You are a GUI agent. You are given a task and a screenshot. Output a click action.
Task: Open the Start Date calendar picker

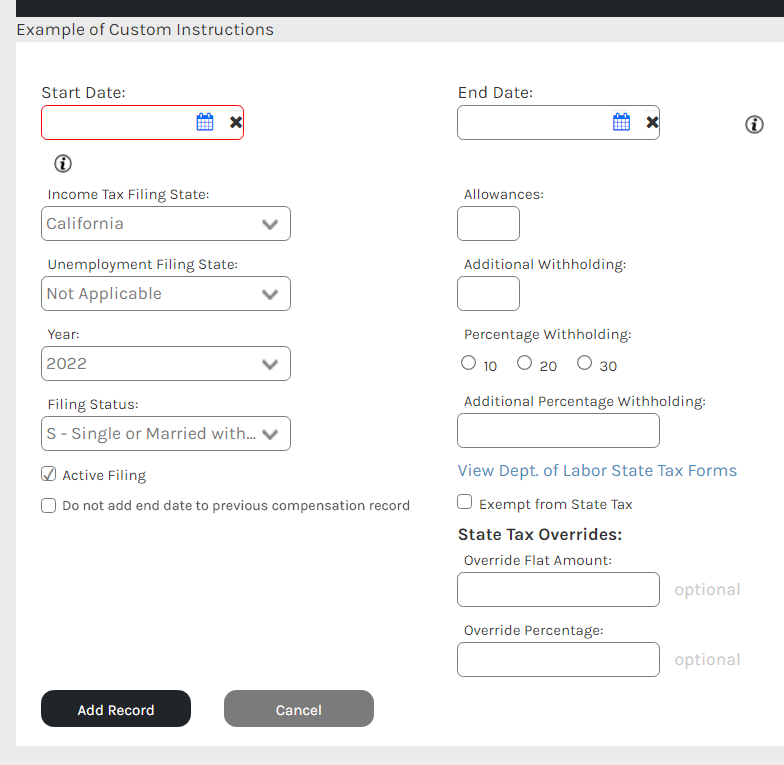tap(205, 122)
